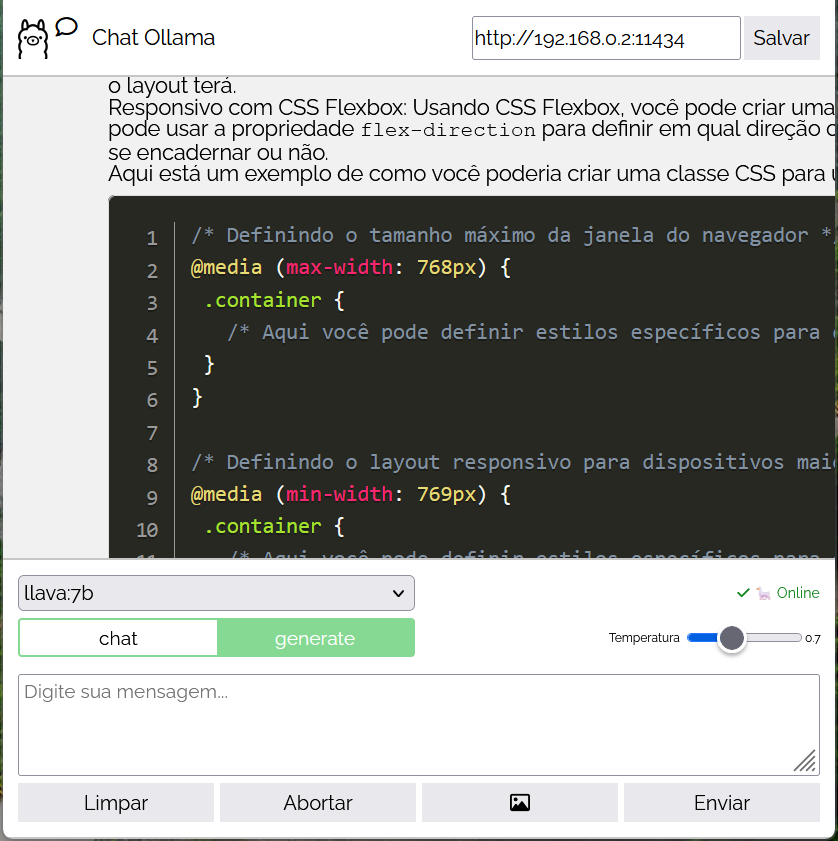
Task: Click the chevron arrow on the model selector
Action: point(396,593)
